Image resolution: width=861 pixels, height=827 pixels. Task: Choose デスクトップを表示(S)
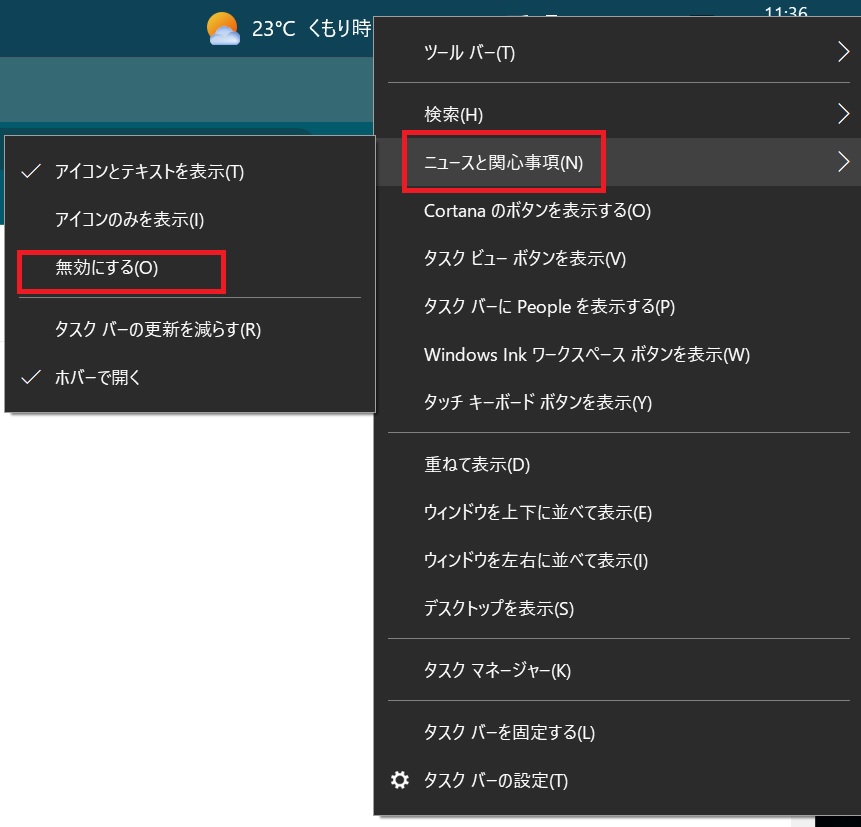(x=618, y=608)
